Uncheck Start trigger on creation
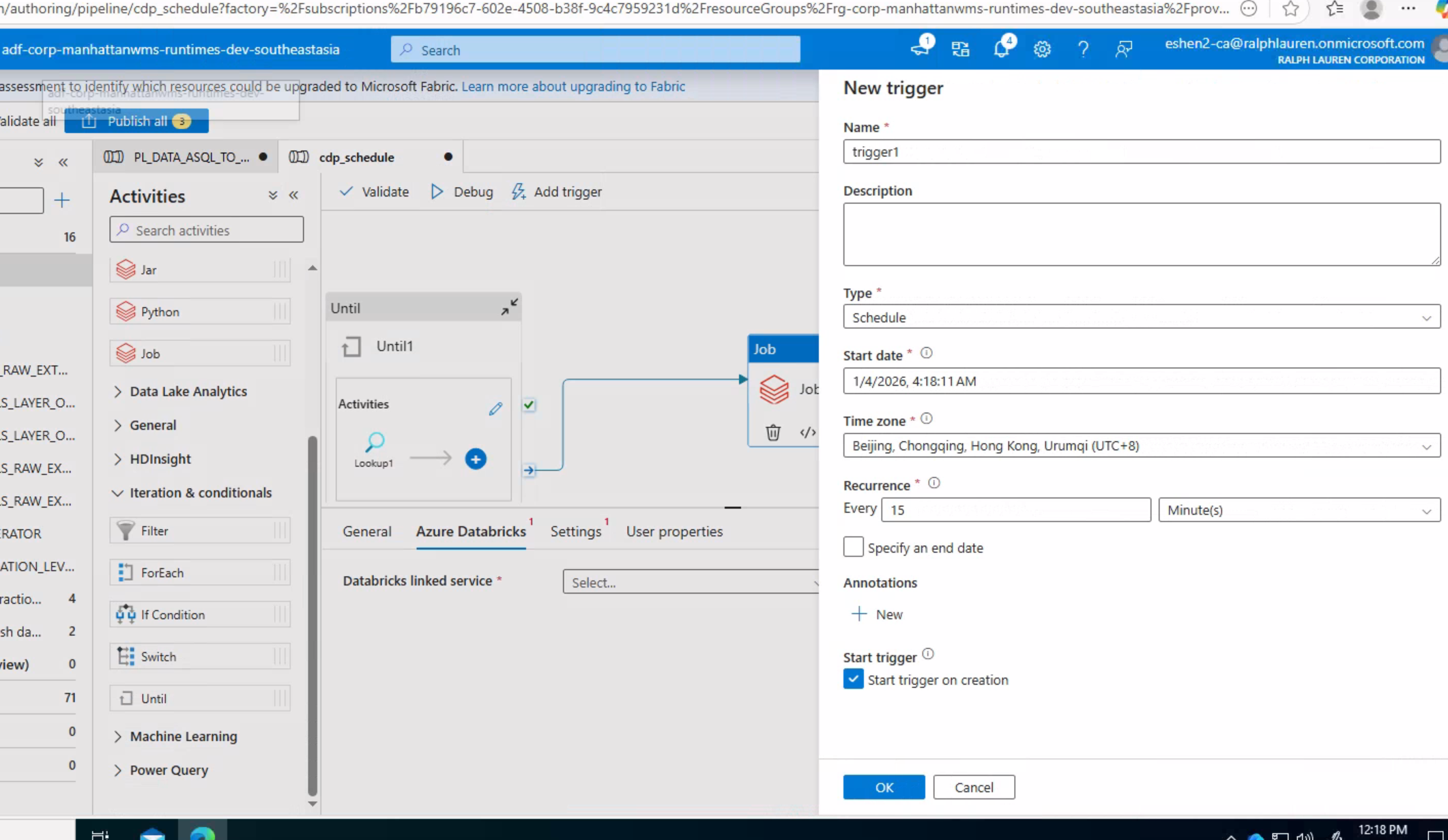Screen dimensions: 1448x840 853,680
